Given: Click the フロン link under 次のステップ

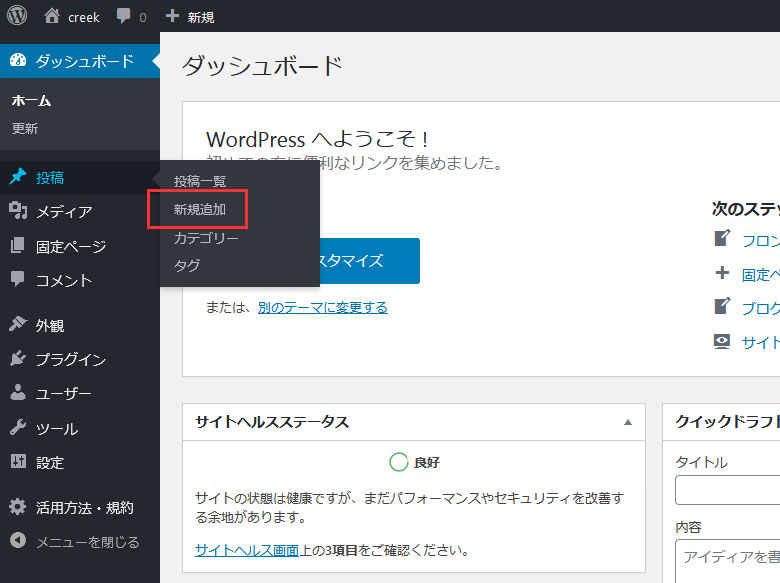Looking at the screenshot, I should [761, 241].
